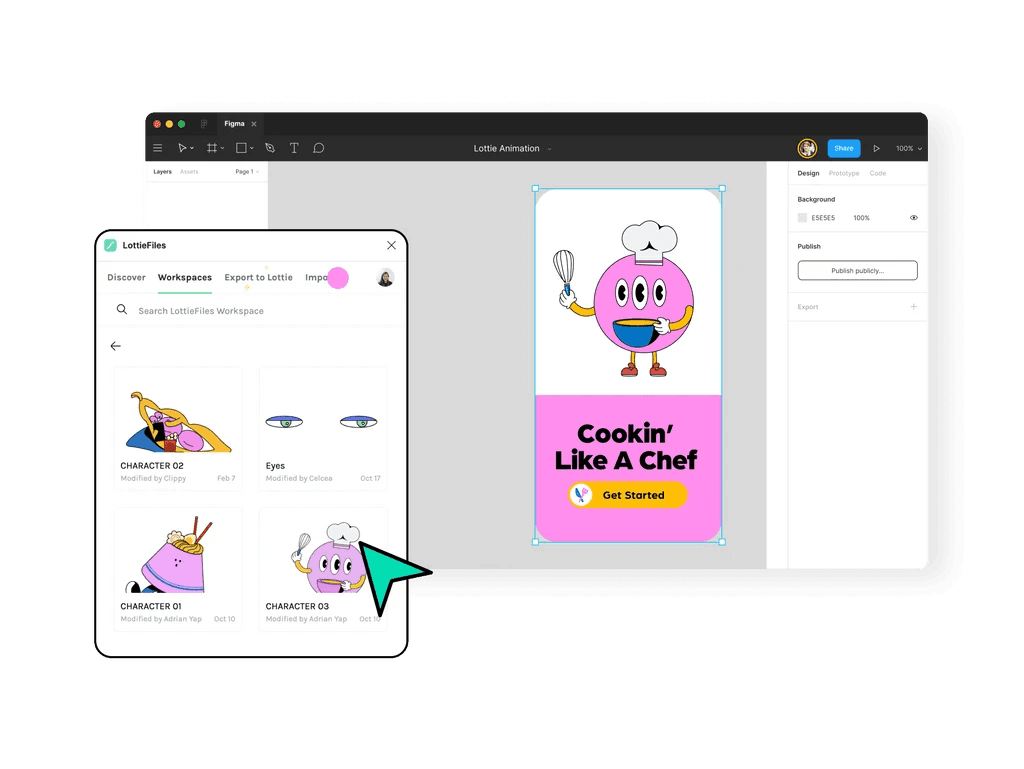Select the Frame tool

tap(210, 147)
